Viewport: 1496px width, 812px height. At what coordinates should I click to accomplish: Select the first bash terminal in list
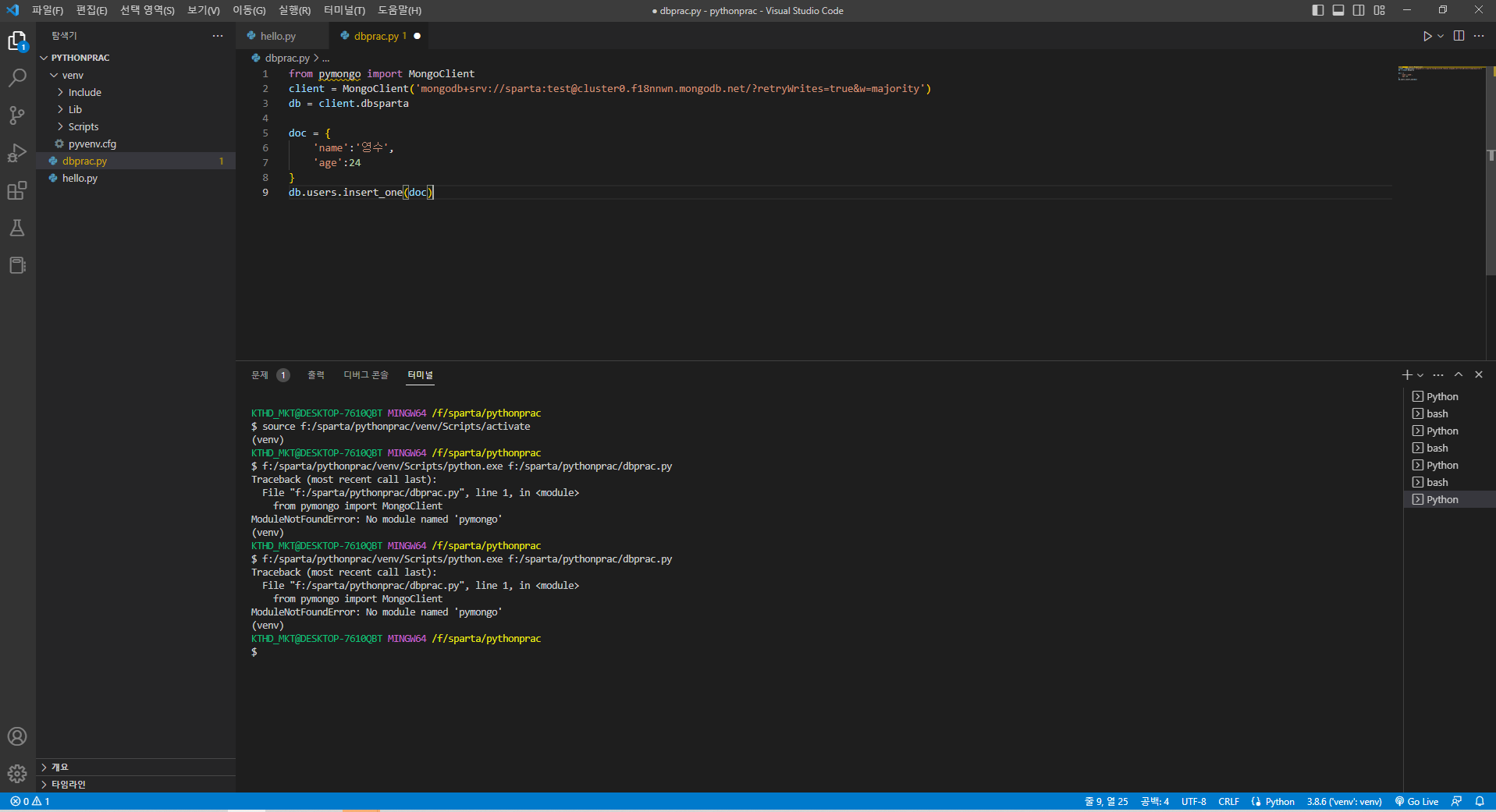pos(1449,413)
